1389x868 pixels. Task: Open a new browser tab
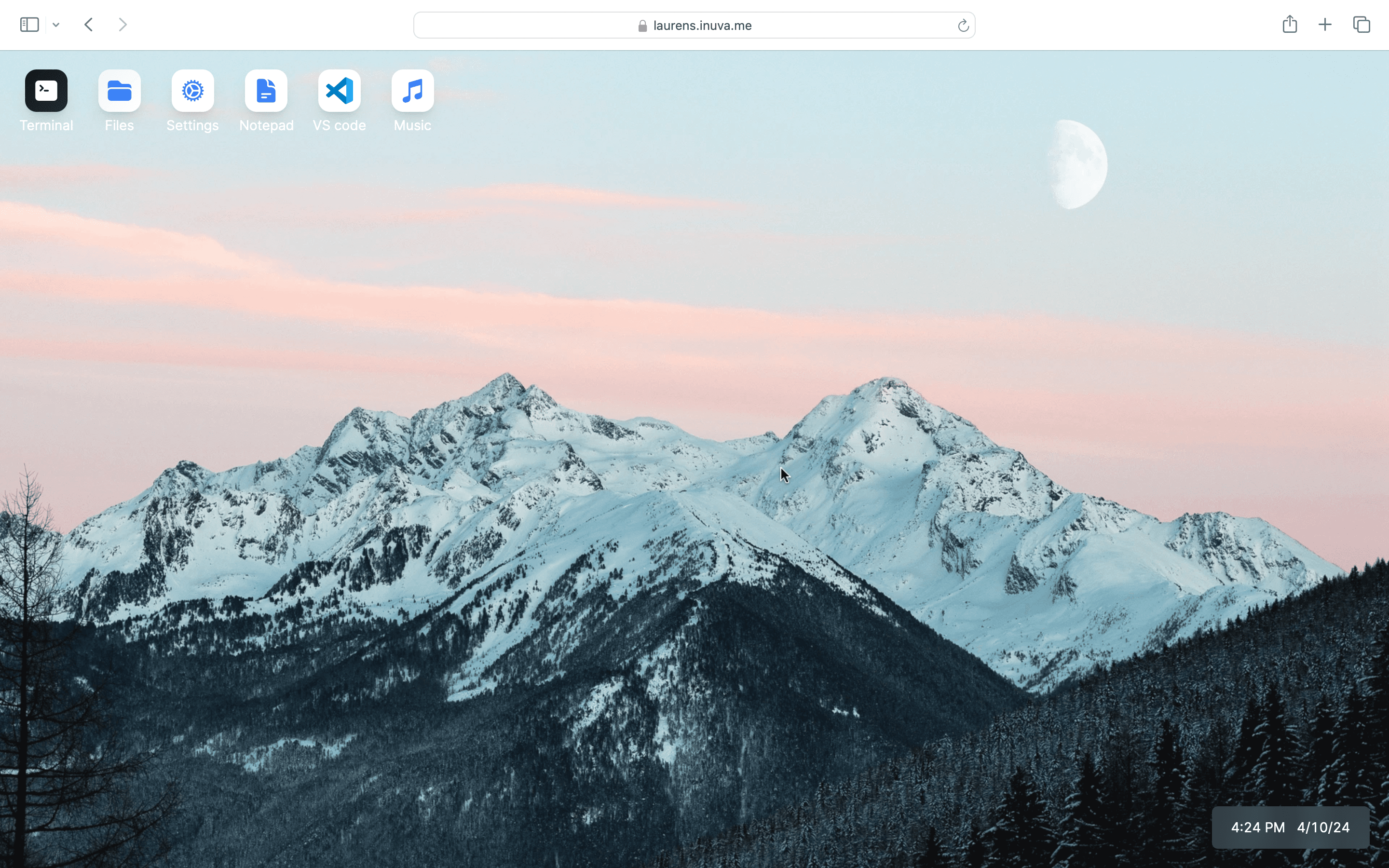pos(1325,25)
